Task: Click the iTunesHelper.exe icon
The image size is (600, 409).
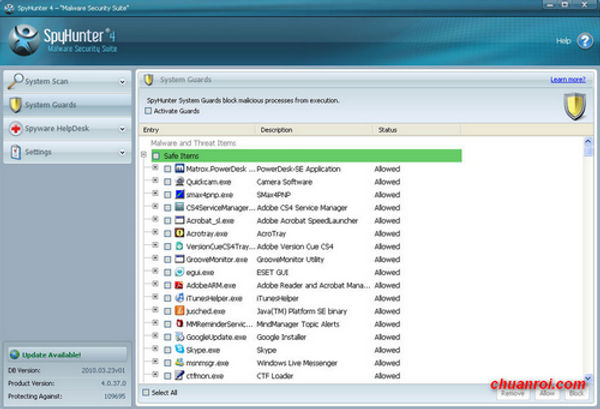Action: pos(179,298)
